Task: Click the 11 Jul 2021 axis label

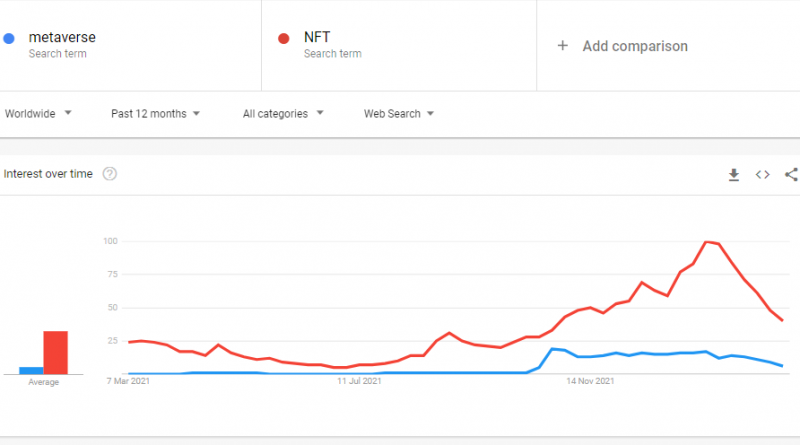Action: pyautogui.click(x=360, y=381)
